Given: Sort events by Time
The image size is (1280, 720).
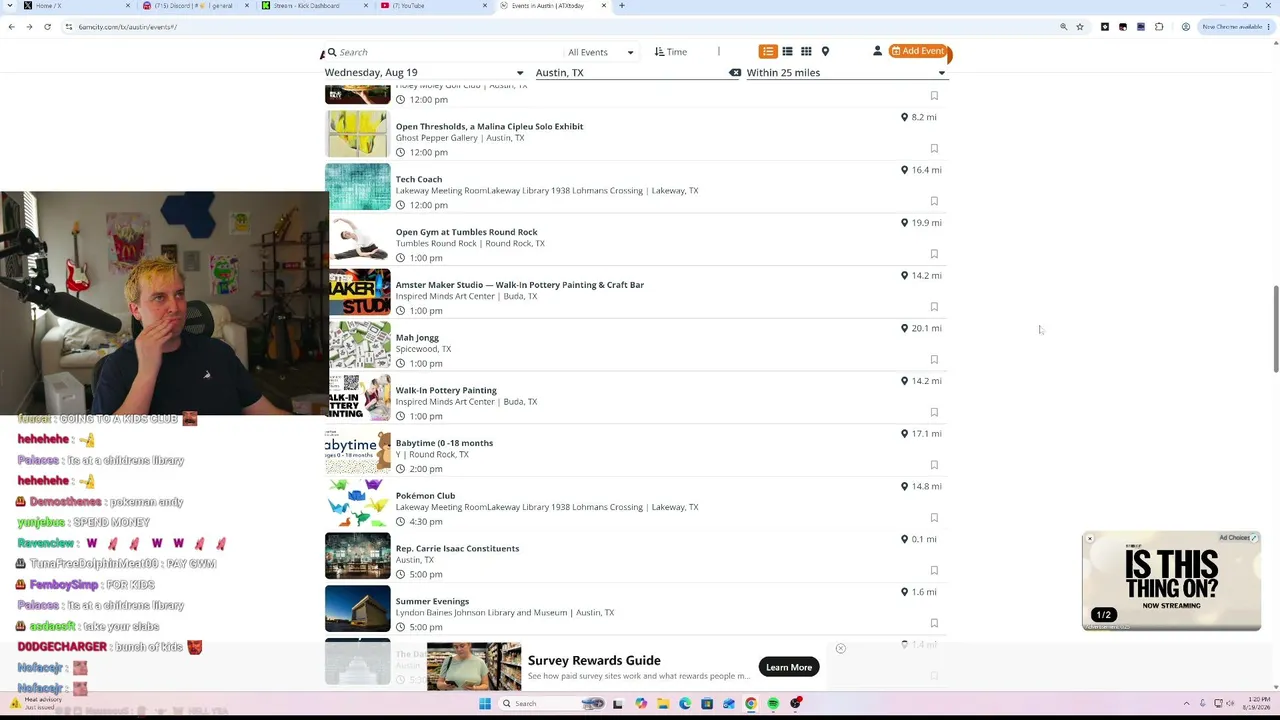Looking at the screenshot, I should pos(671,52).
